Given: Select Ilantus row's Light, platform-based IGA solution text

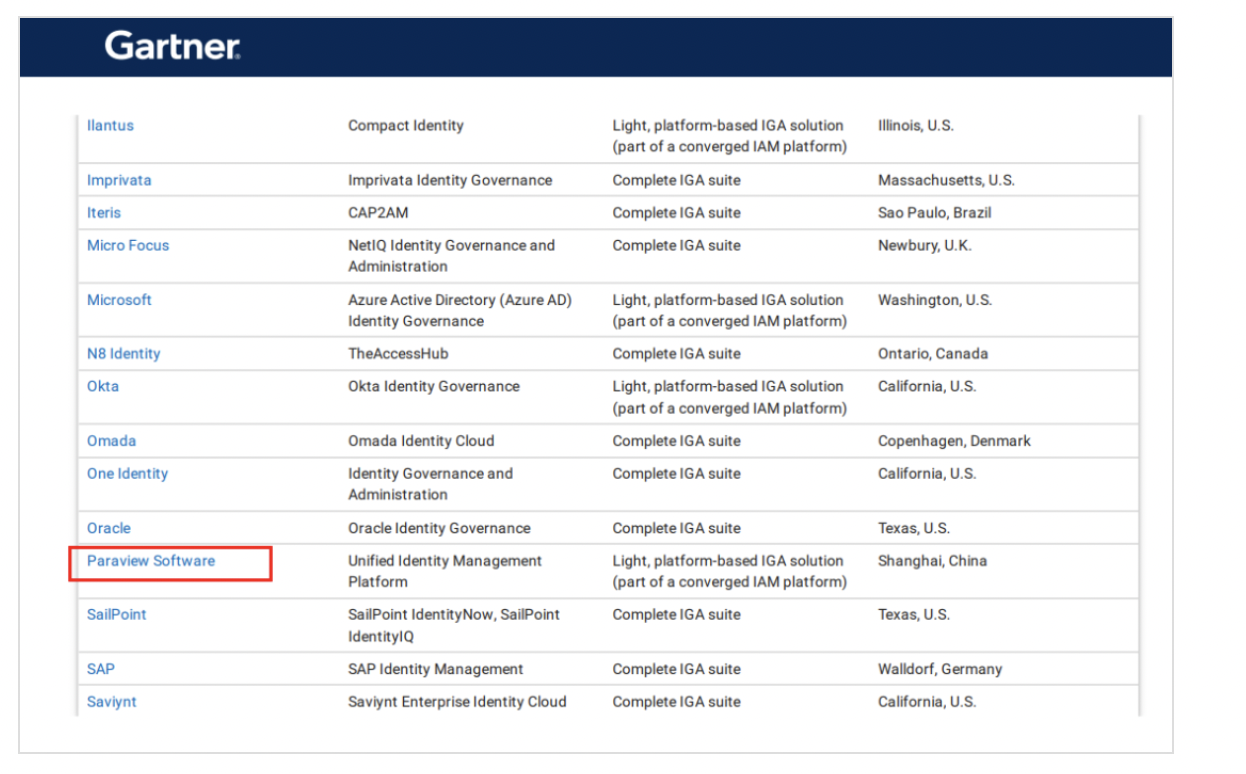Looking at the screenshot, I should click(x=730, y=136).
